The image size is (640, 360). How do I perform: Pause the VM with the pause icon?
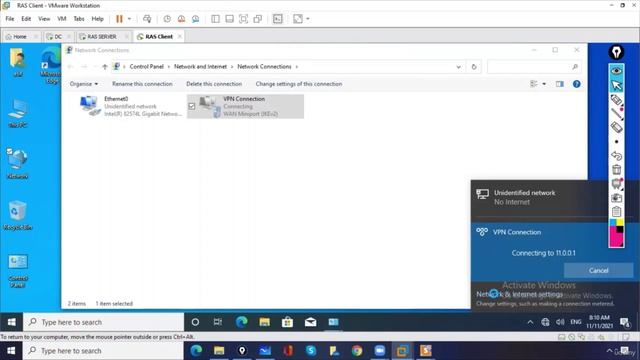119,19
